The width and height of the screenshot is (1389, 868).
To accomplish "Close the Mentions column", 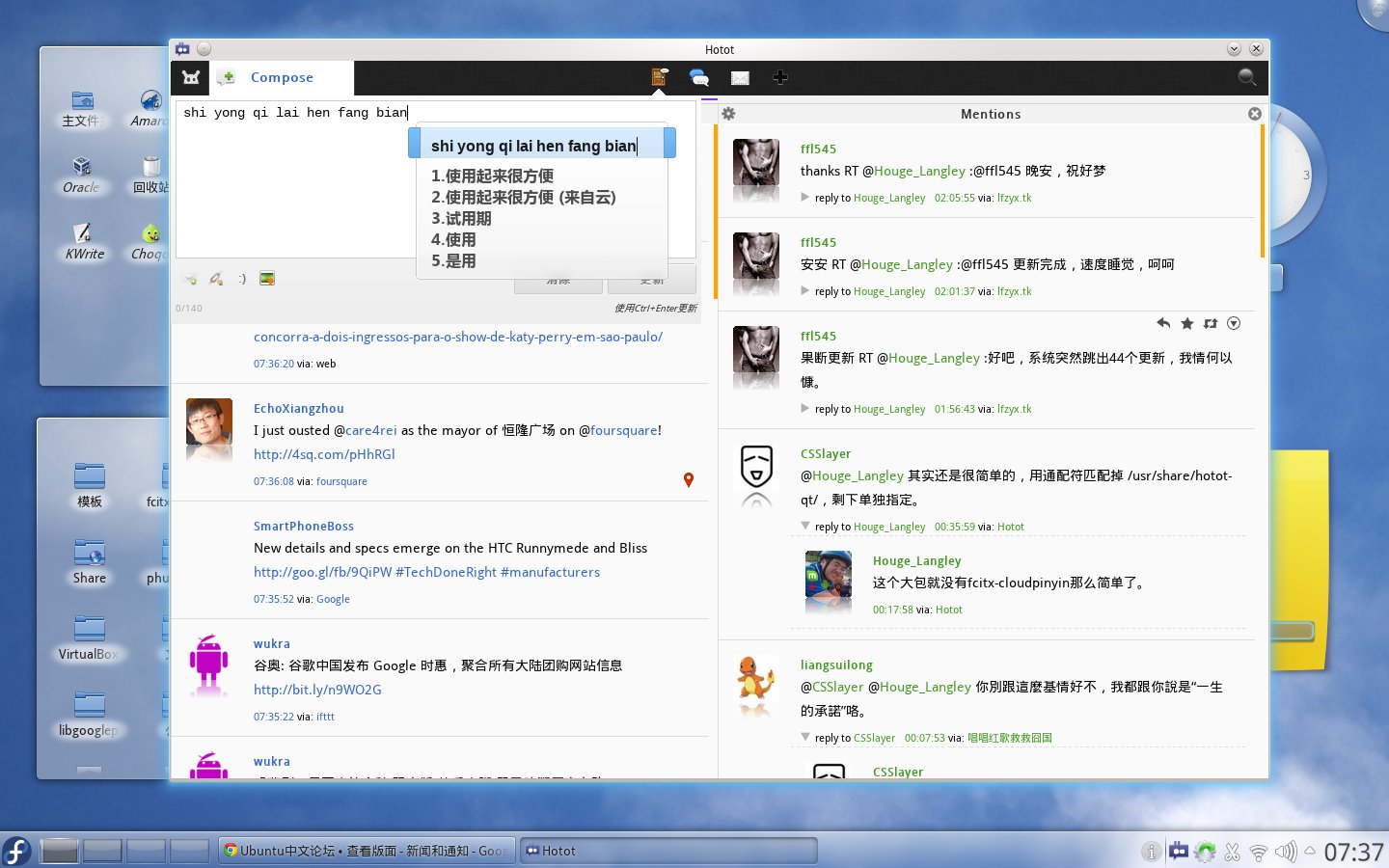I will tap(1255, 114).
